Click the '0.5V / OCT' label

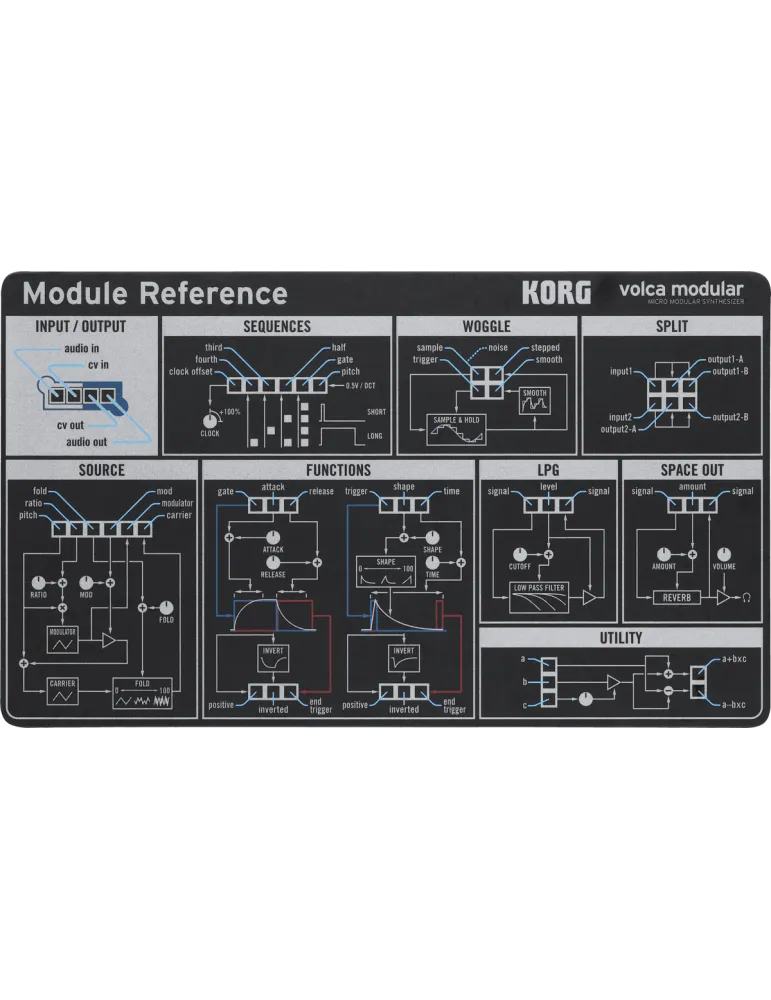tap(361, 386)
